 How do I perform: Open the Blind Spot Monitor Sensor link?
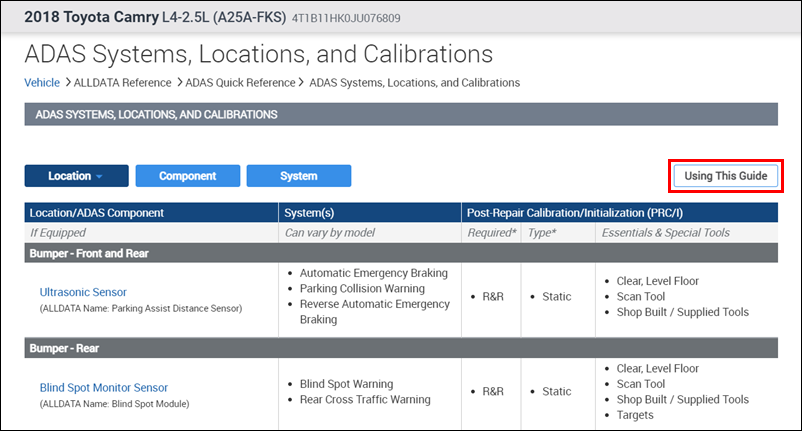coord(104,388)
